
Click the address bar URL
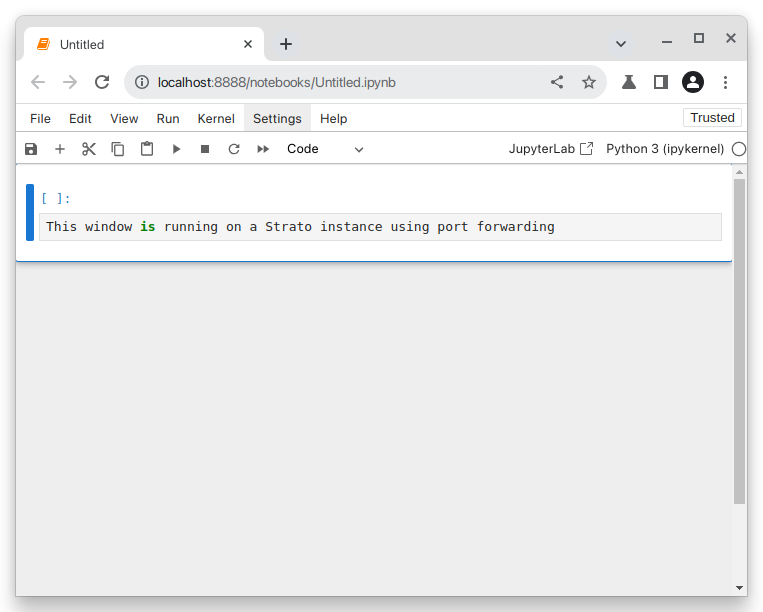pyautogui.click(x=276, y=82)
